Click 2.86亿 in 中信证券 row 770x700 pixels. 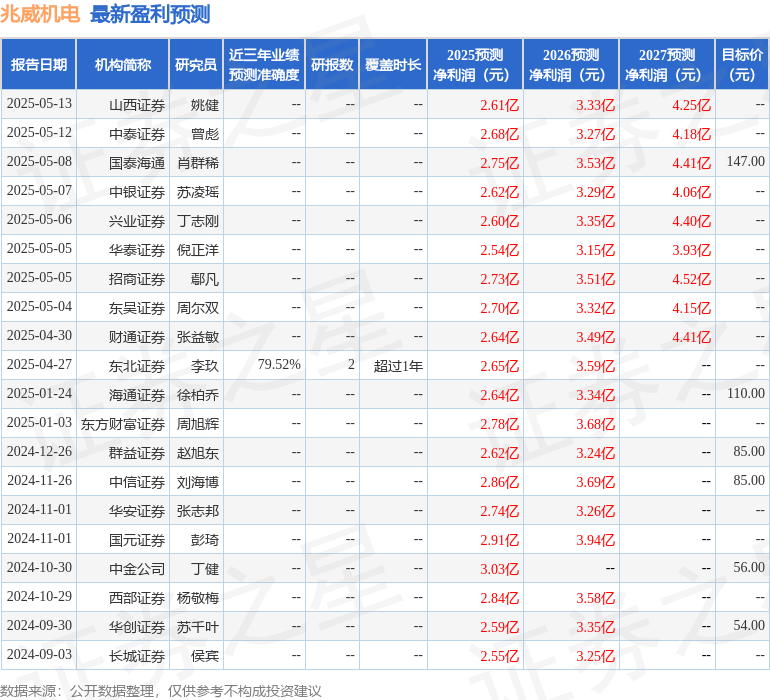click(x=499, y=482)
